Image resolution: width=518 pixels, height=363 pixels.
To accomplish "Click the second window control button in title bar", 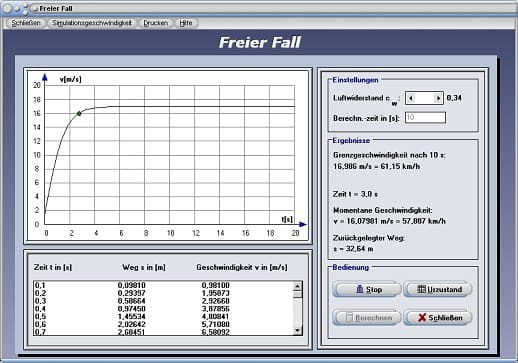I will click(x=17, y=8).
